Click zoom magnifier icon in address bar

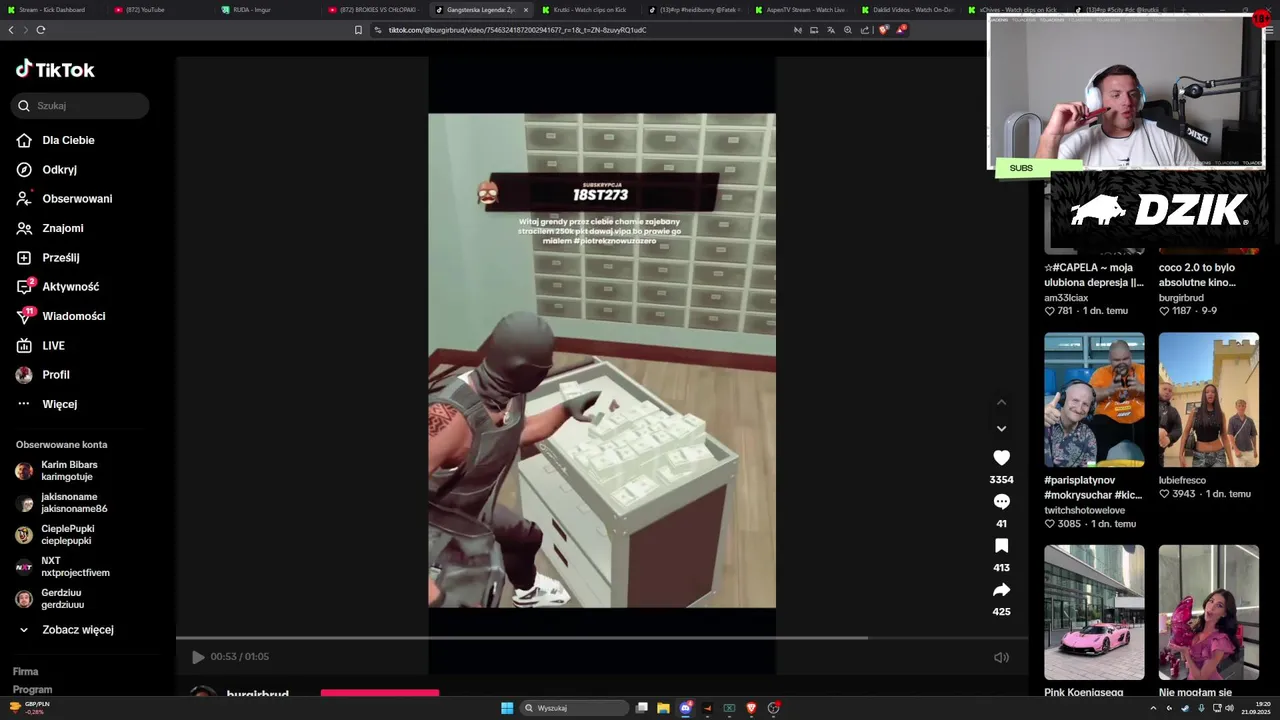[848, 30]
